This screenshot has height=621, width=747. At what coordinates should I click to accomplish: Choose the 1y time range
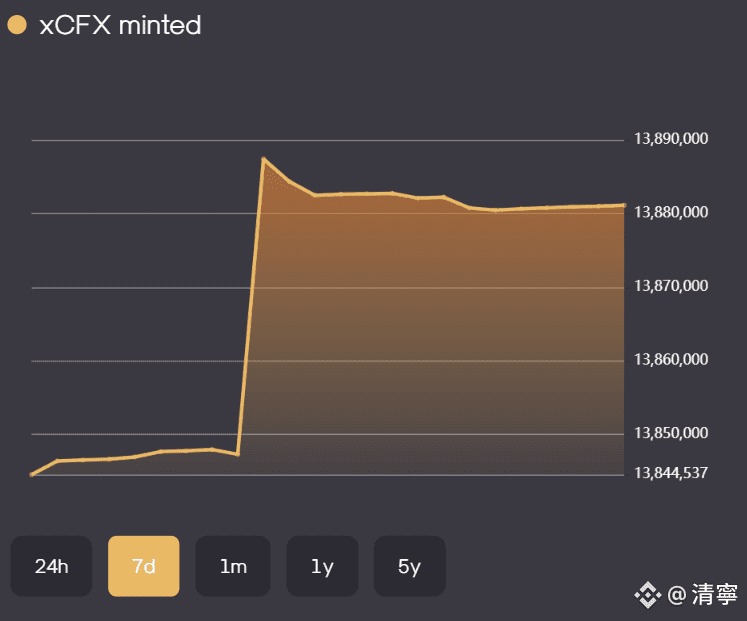click(x=322, y=566)
